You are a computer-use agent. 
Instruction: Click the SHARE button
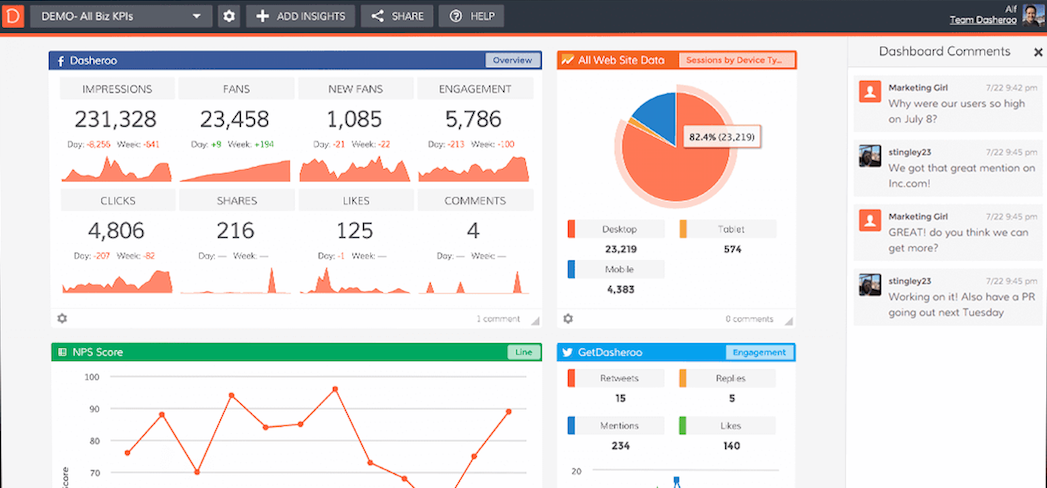click(x=397, y=16)
